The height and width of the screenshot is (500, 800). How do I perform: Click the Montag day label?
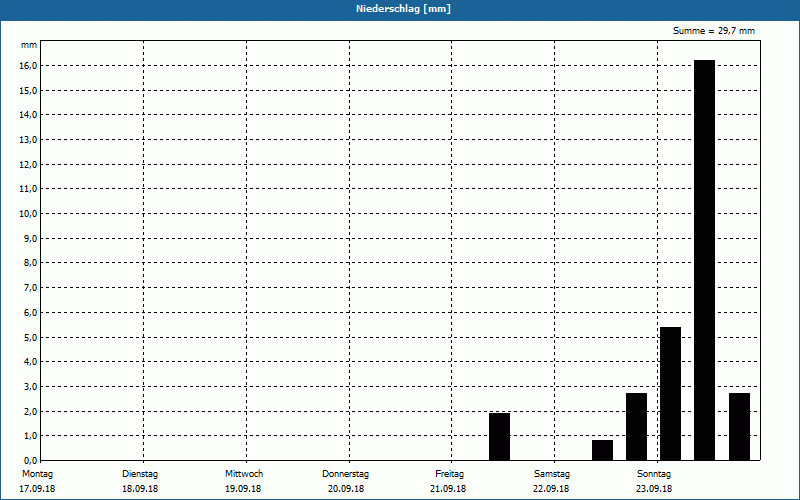[x=37, y=473]
